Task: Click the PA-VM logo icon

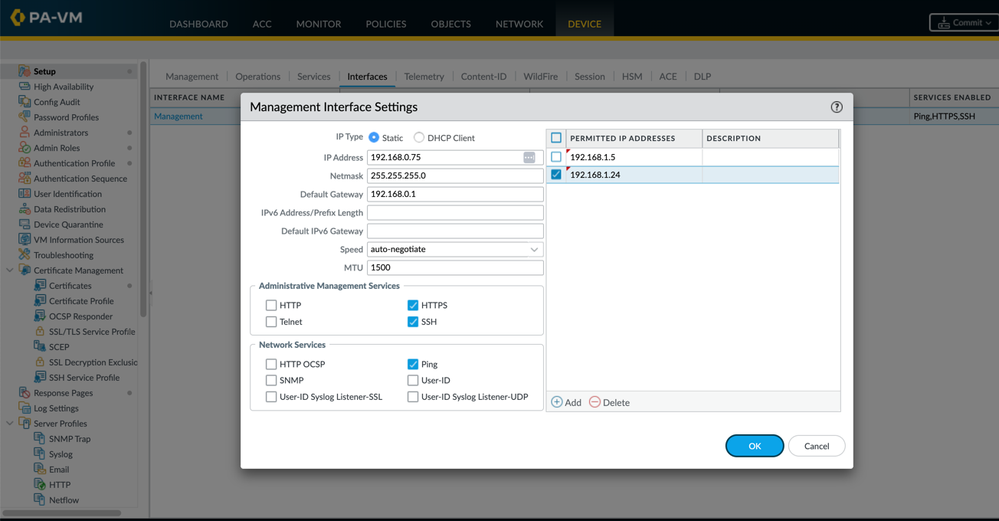Action: coord(17,18)
